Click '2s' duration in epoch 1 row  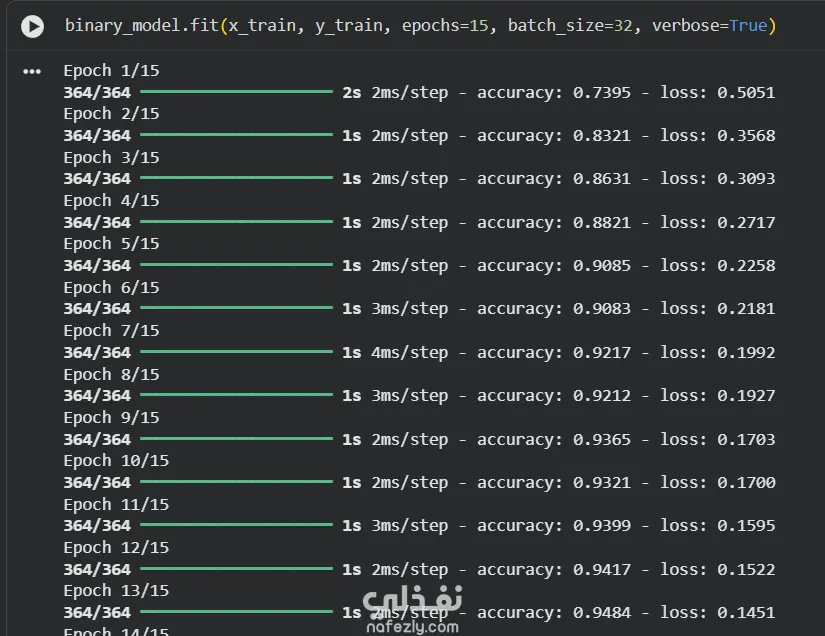[352, 93]
